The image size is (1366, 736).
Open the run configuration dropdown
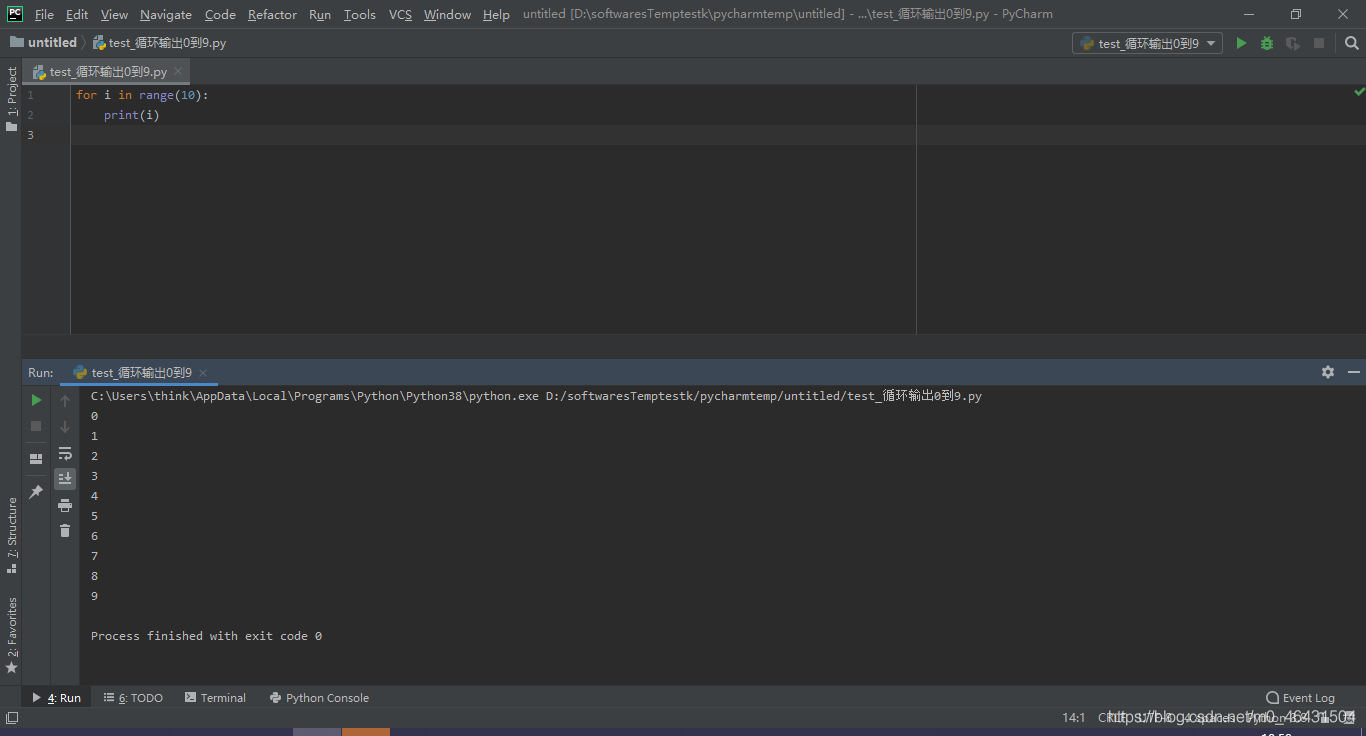[x=1147, y=43]
